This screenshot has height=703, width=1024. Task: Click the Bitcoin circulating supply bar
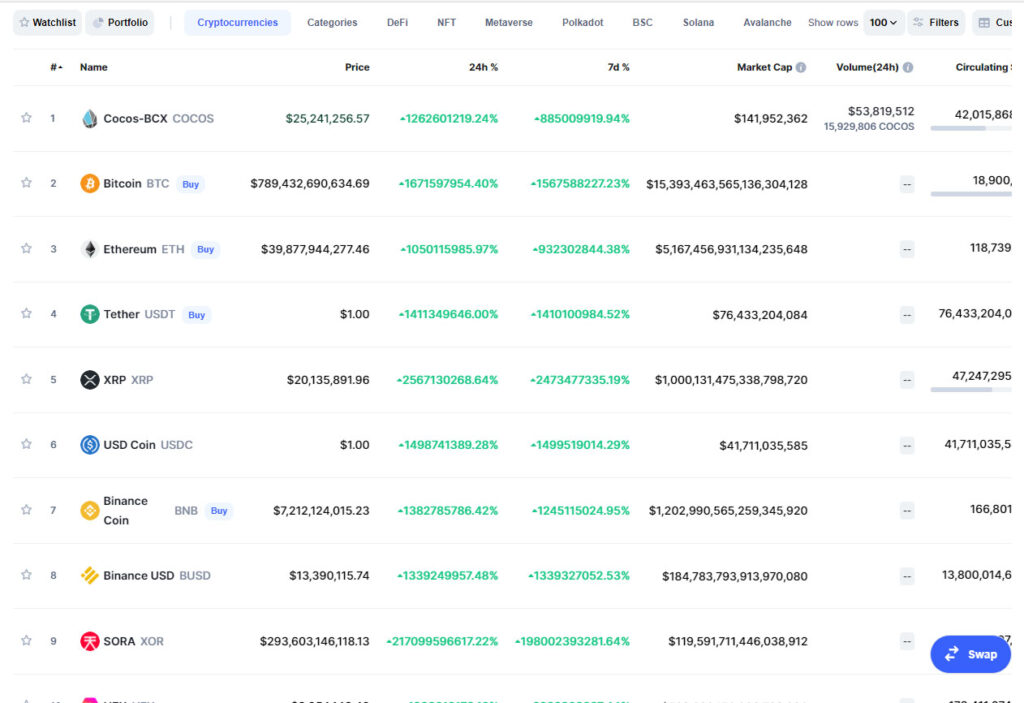(971, 194)
